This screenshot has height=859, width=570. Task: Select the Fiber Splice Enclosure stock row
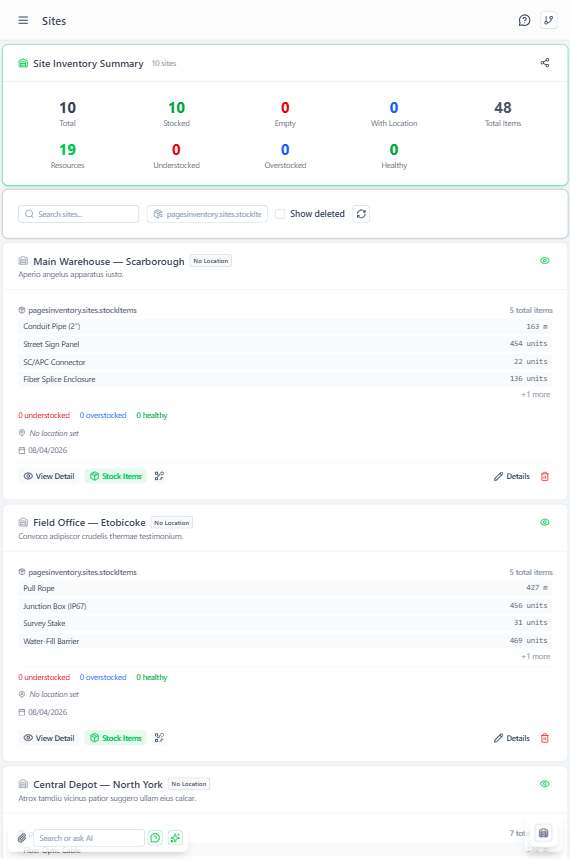tap(285, 379)
